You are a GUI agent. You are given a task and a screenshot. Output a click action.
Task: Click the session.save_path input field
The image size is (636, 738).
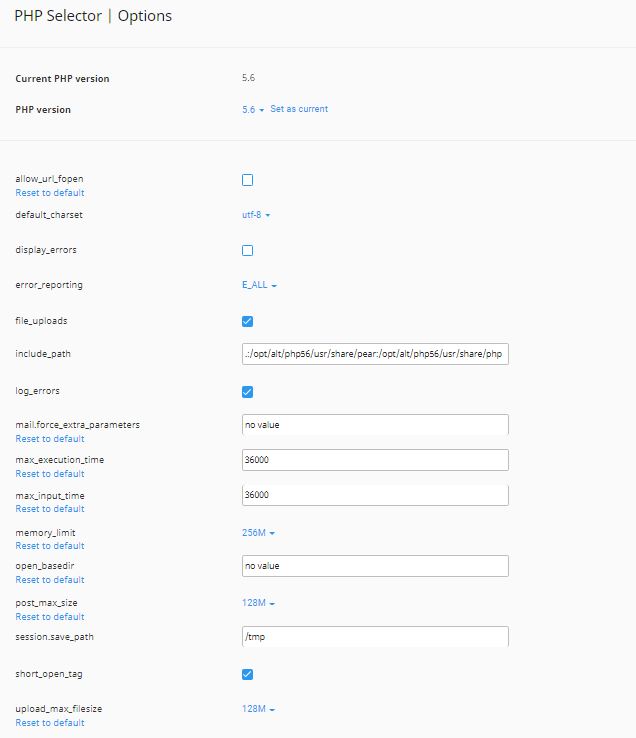[375, 636]
